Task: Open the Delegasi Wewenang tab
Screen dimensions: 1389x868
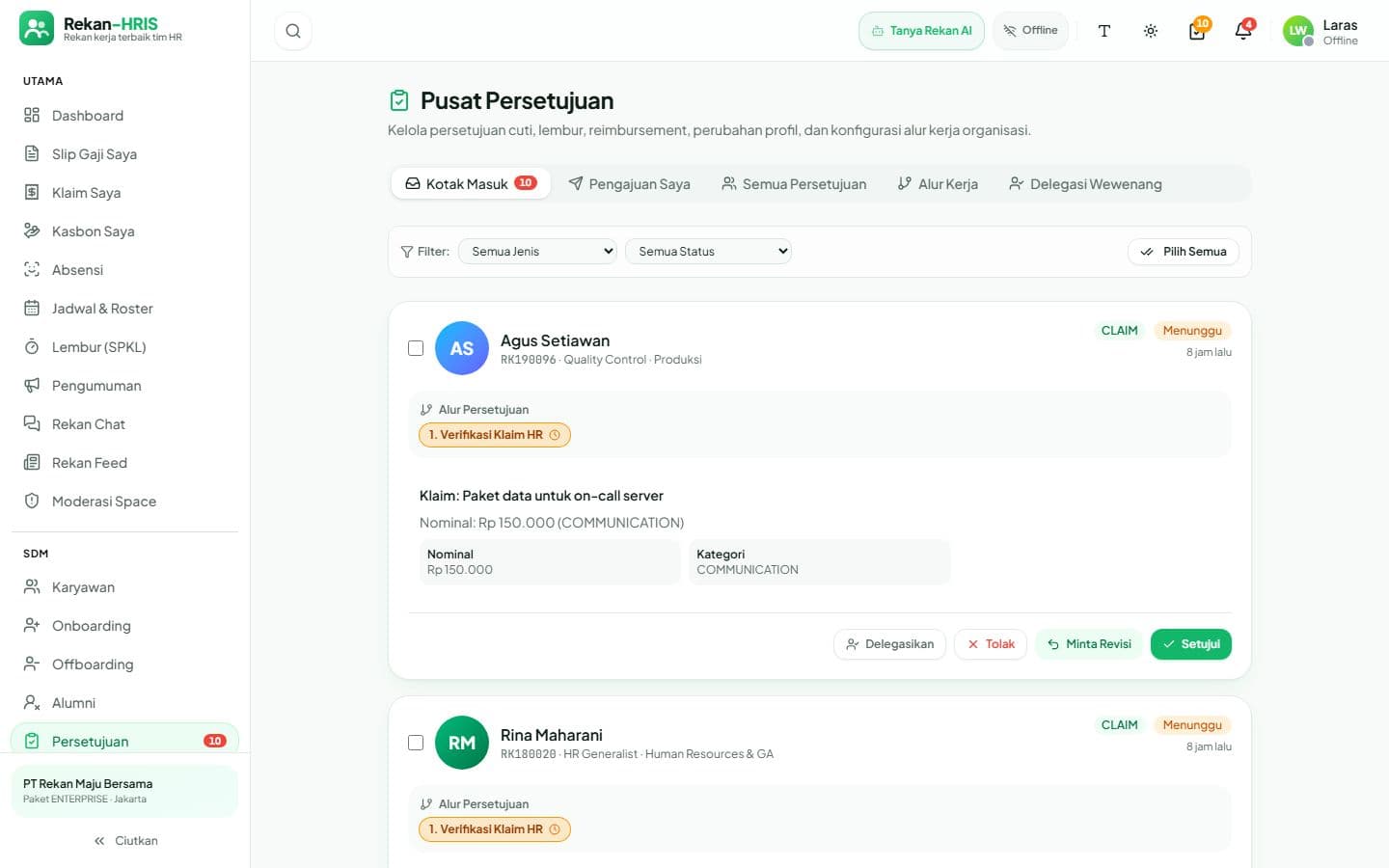Action: pyautogui.click(x=1085, y=183)
